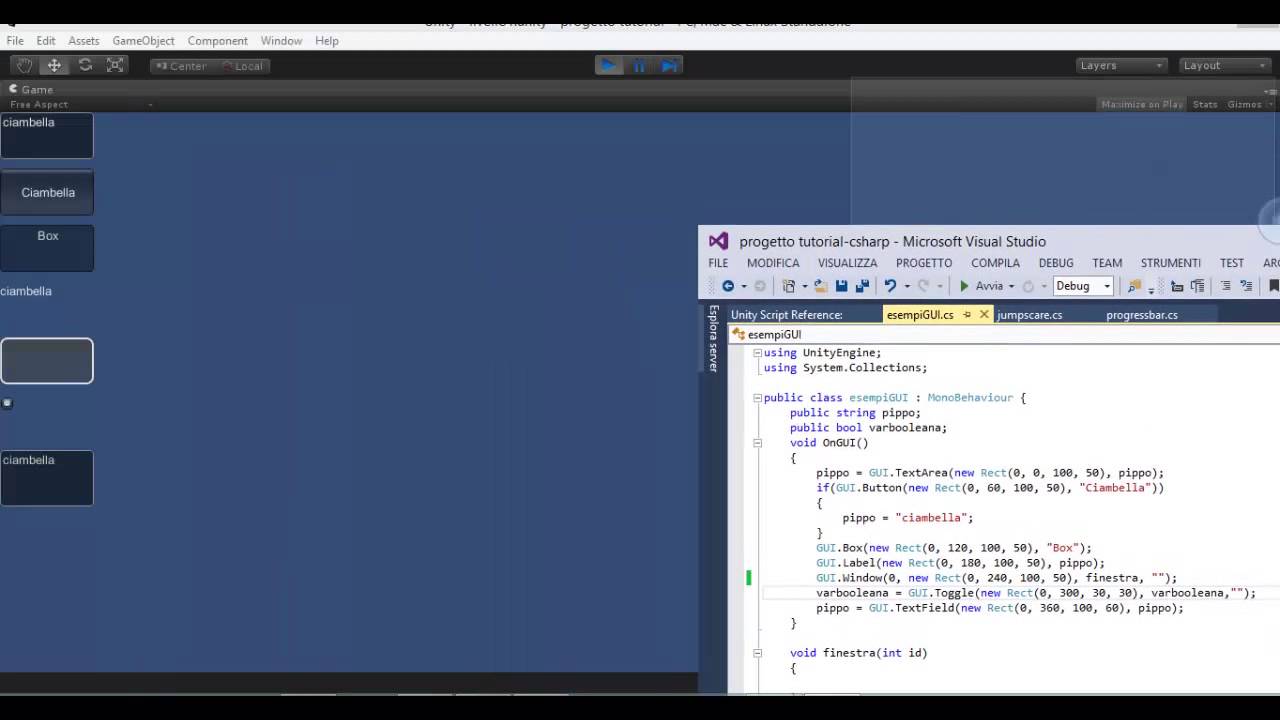Collapse the esempiGUI class code region
The height and width of the screenshot is (720, 1280).
757,398
